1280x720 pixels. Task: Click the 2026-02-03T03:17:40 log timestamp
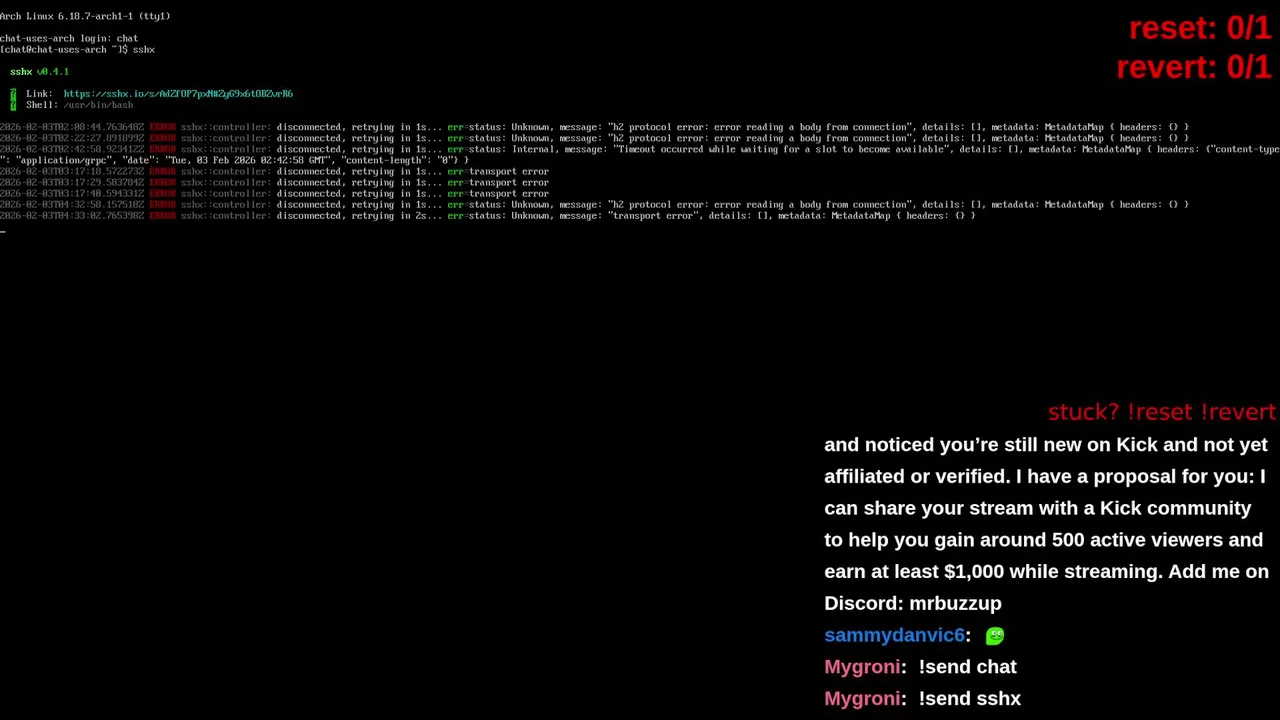(72, 194)
